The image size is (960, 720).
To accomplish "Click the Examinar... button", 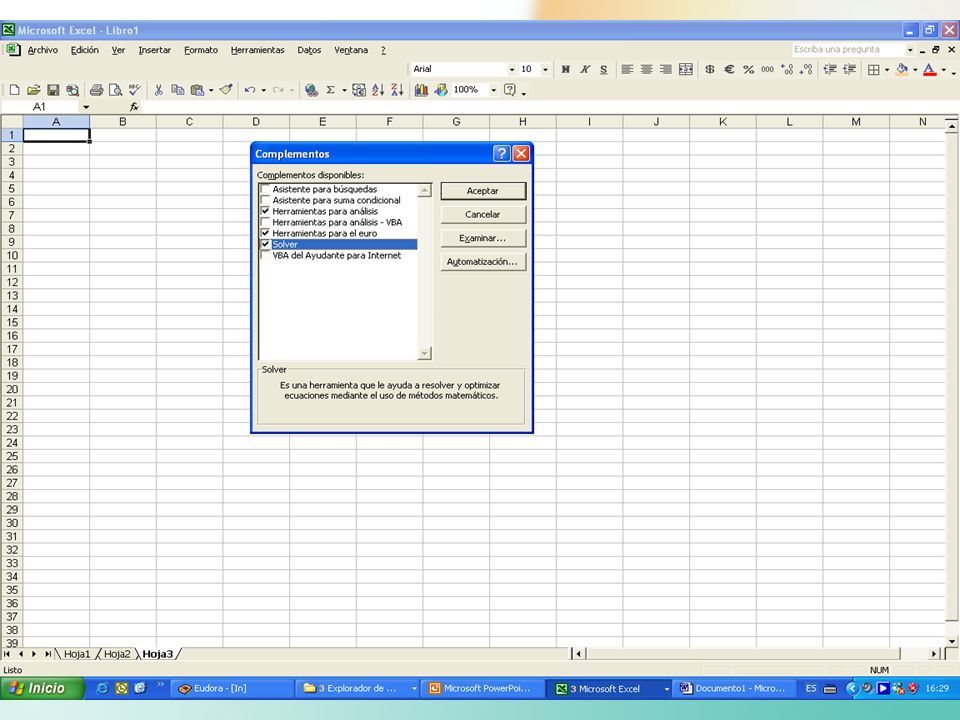I will click(x=483, y=238).
